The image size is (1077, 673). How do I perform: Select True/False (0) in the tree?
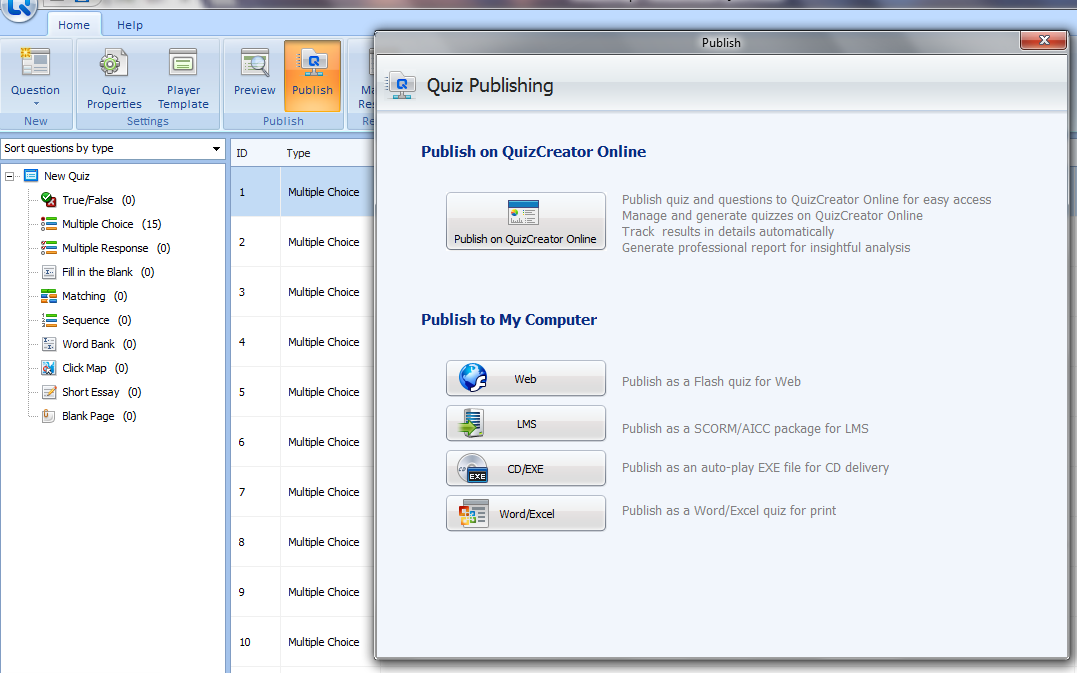pos(99,200)
